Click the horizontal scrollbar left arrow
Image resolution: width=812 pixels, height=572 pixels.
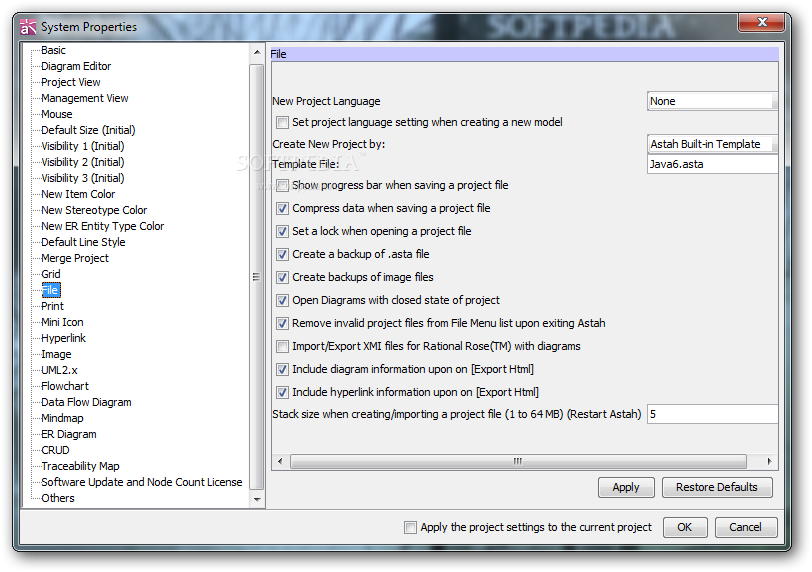click(x=280, y=461)
